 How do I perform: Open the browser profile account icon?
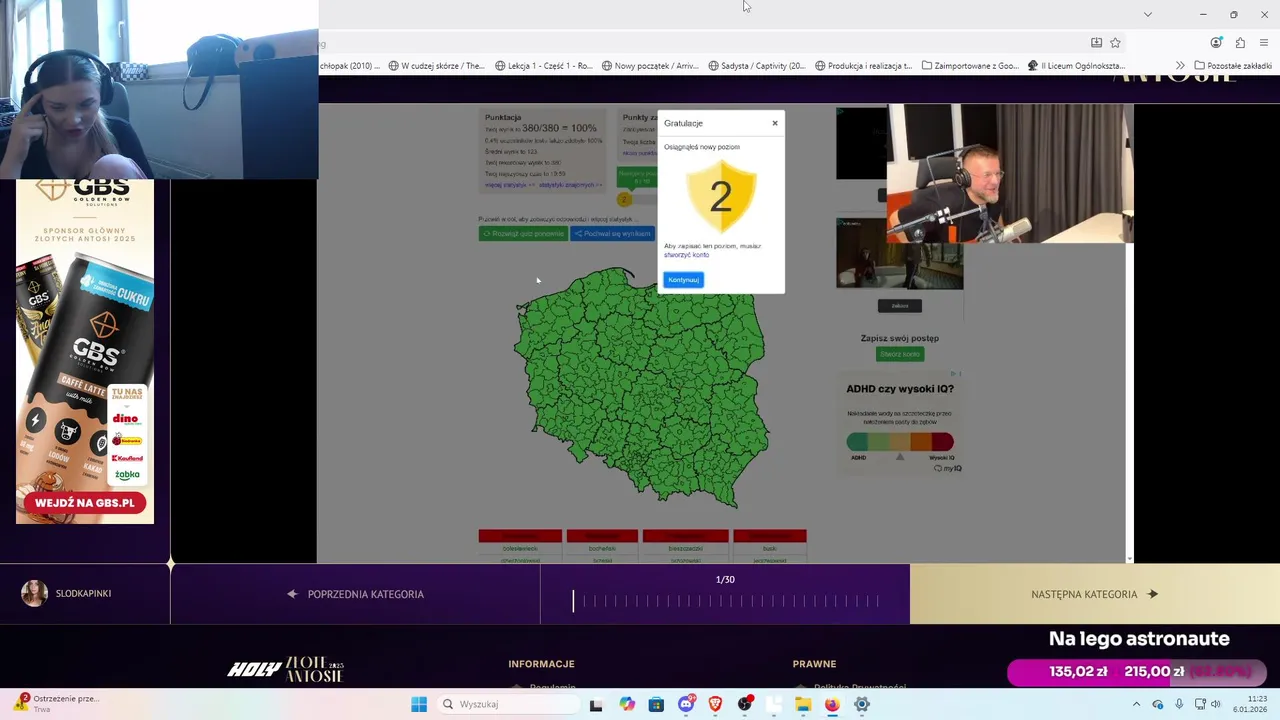tap(1216, 43)
